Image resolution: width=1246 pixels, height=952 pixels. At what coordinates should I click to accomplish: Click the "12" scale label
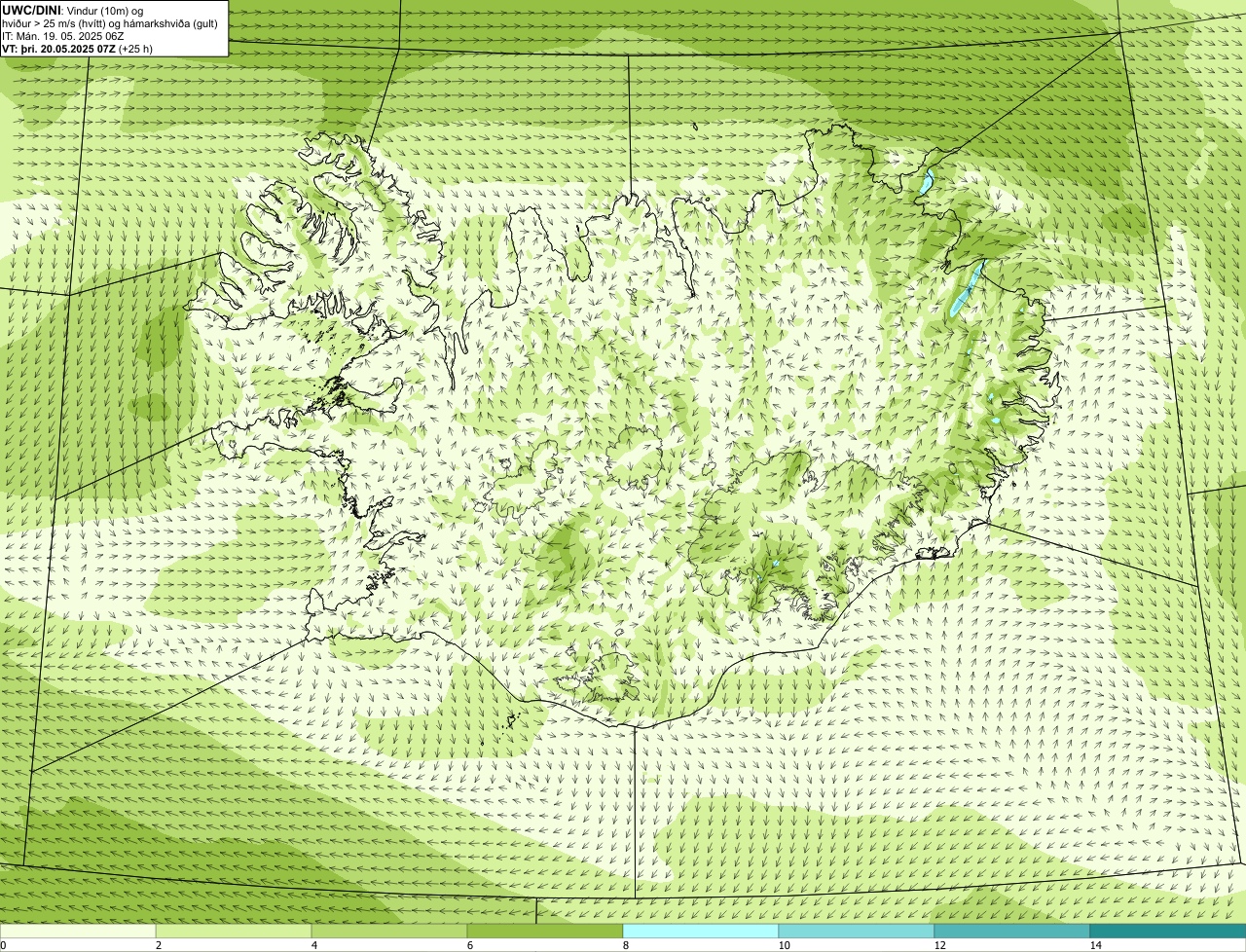939,945
